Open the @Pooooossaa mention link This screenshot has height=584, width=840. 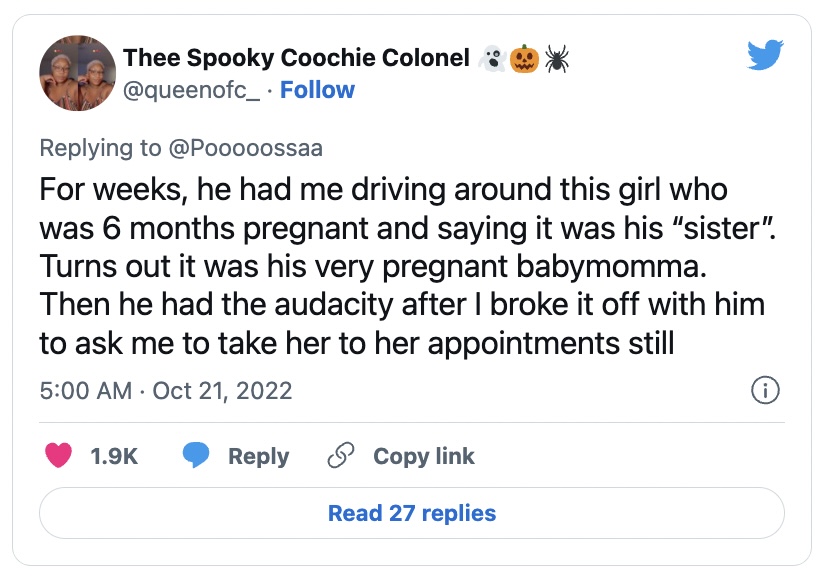[245, 148]
